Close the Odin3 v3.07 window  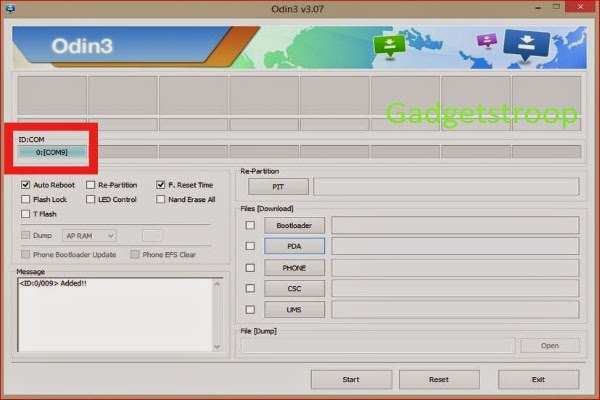click(x=580, y=7)
